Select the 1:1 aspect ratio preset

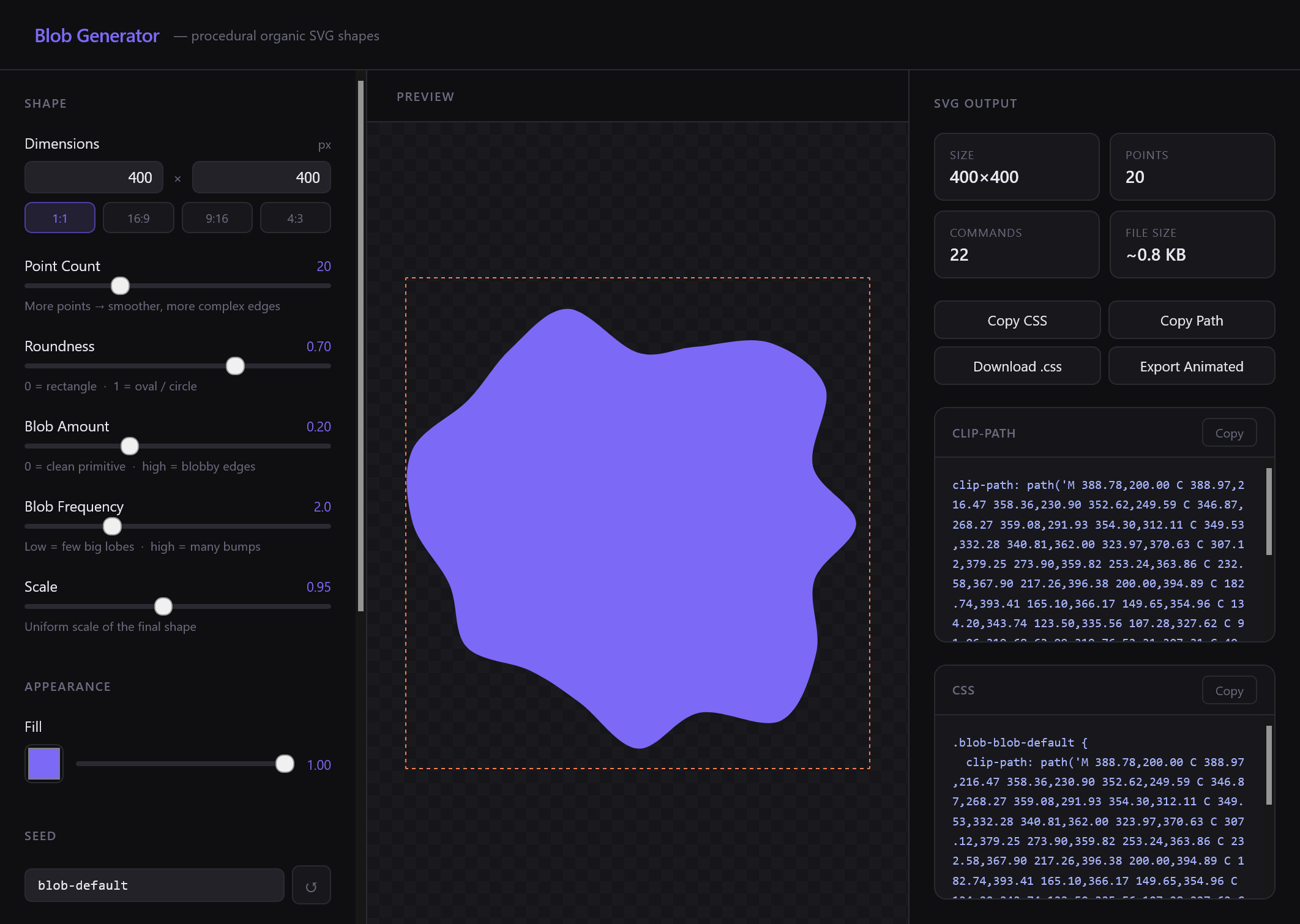coord(60,218)
